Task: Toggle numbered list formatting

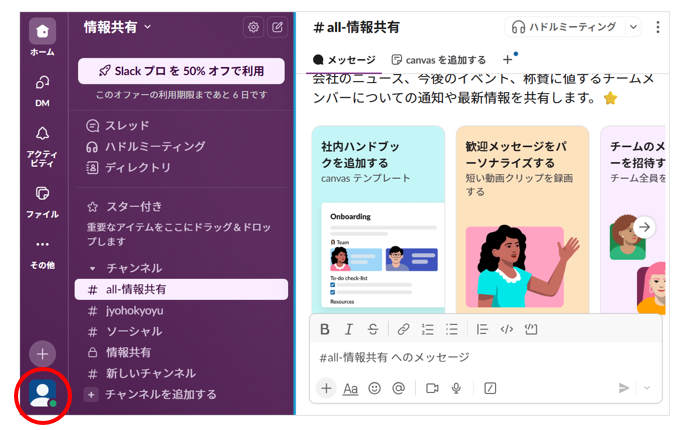Action: click(428, 329)
